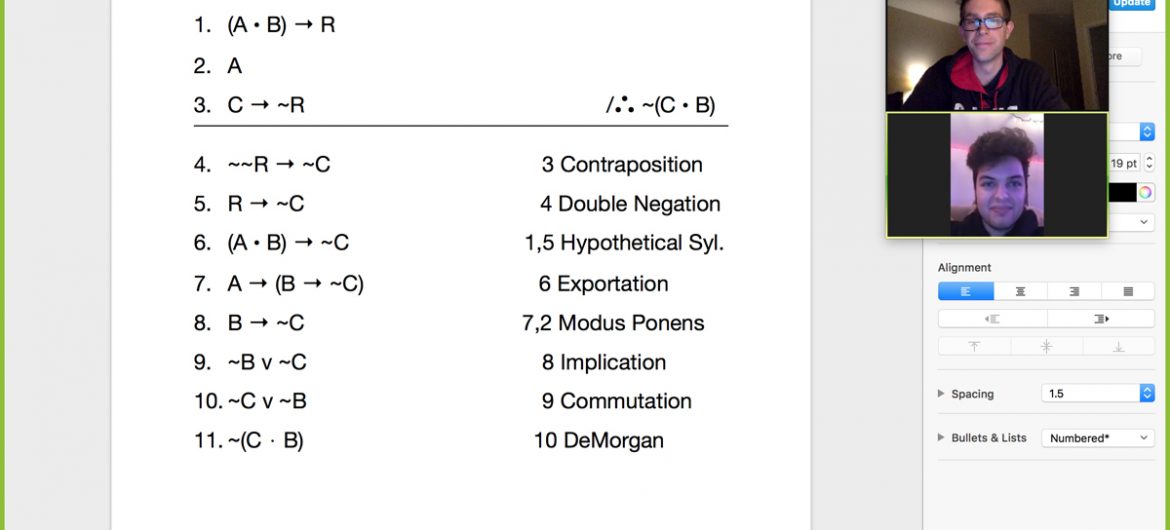This screenshot has height=530, width=1170.
Task: Decrease the paragraph indent
Action: 992,319
